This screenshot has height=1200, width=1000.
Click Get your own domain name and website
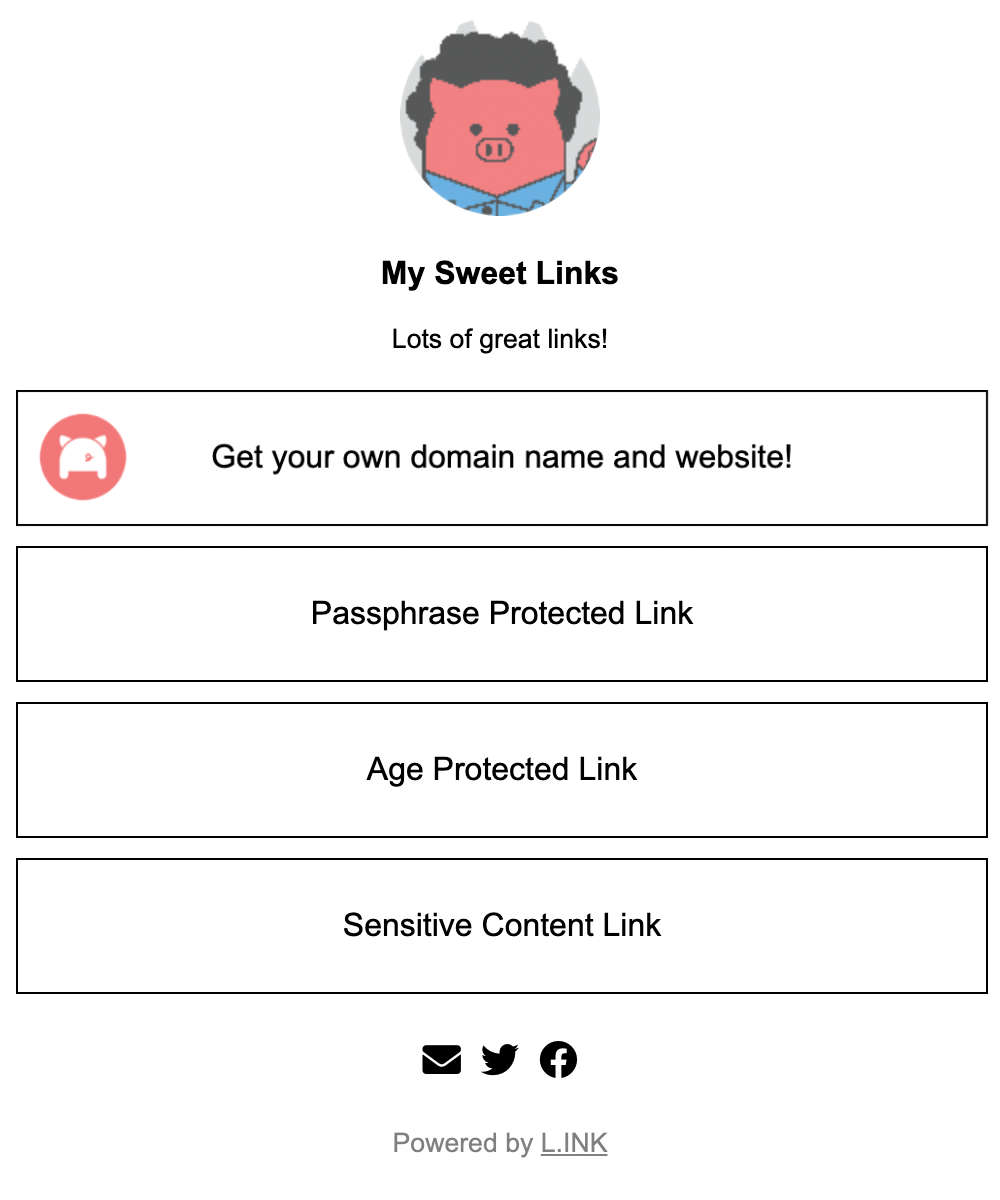500,457
